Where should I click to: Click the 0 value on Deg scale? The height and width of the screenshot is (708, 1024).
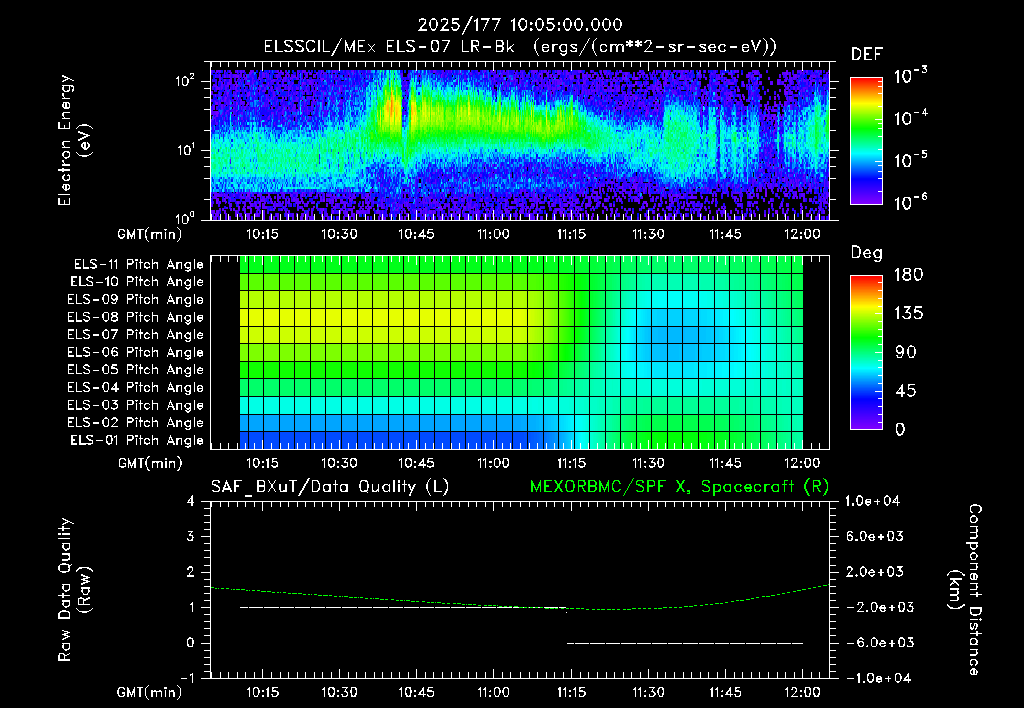tap(900, 429)
